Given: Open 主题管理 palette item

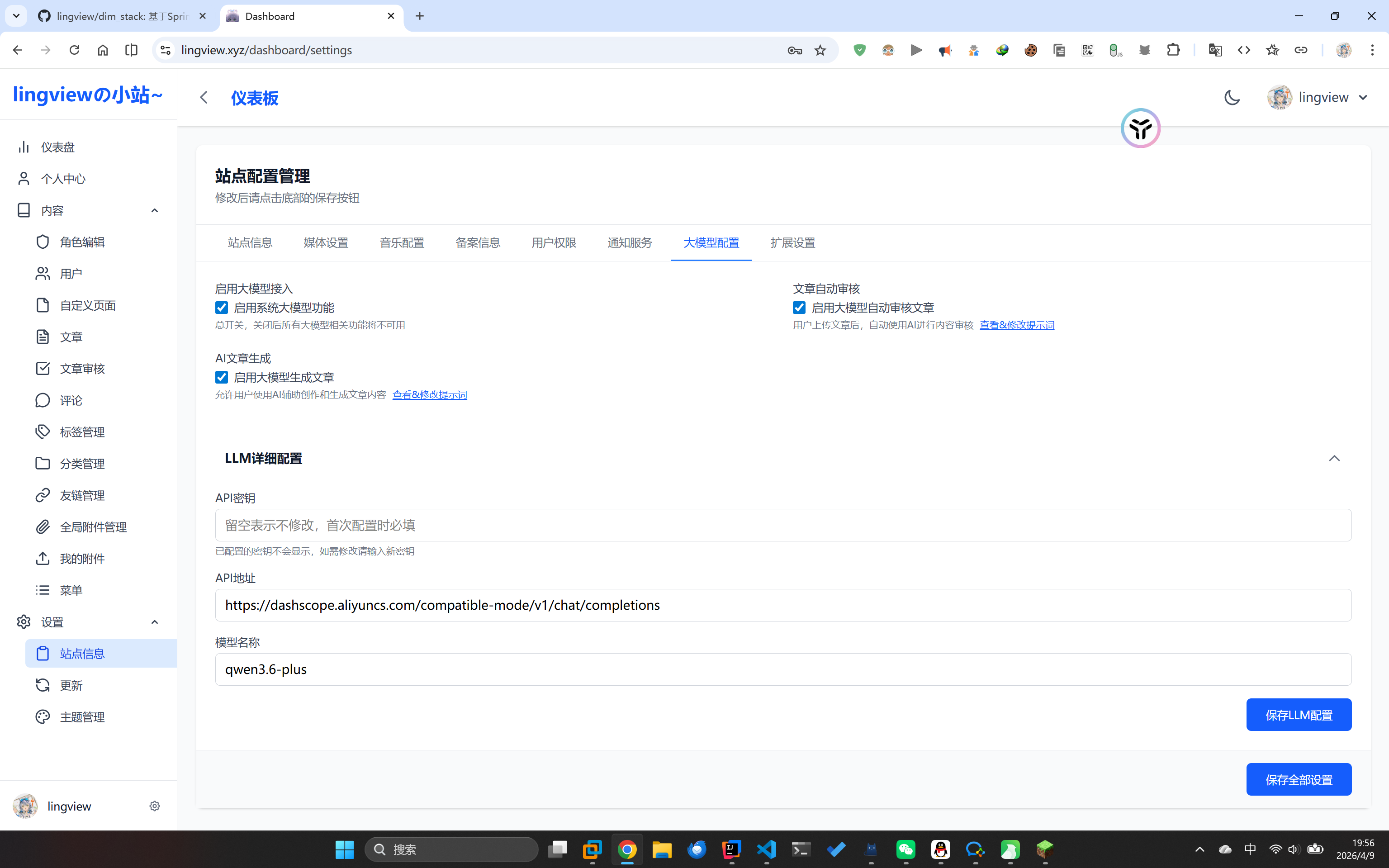Looking at the screenshot, I should pyautogui.click(x=82, y=716).
